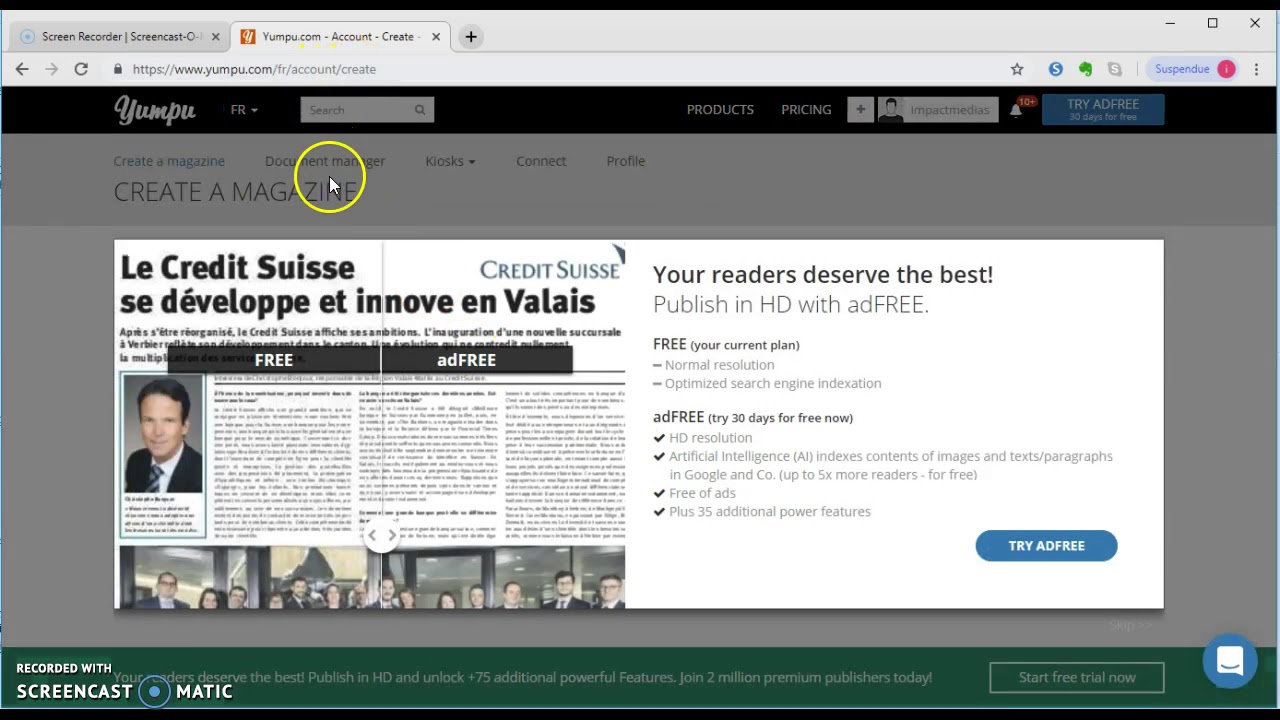Click the Suspendue profile button
1280x720 pixels.
click(x=1193, y=69)
